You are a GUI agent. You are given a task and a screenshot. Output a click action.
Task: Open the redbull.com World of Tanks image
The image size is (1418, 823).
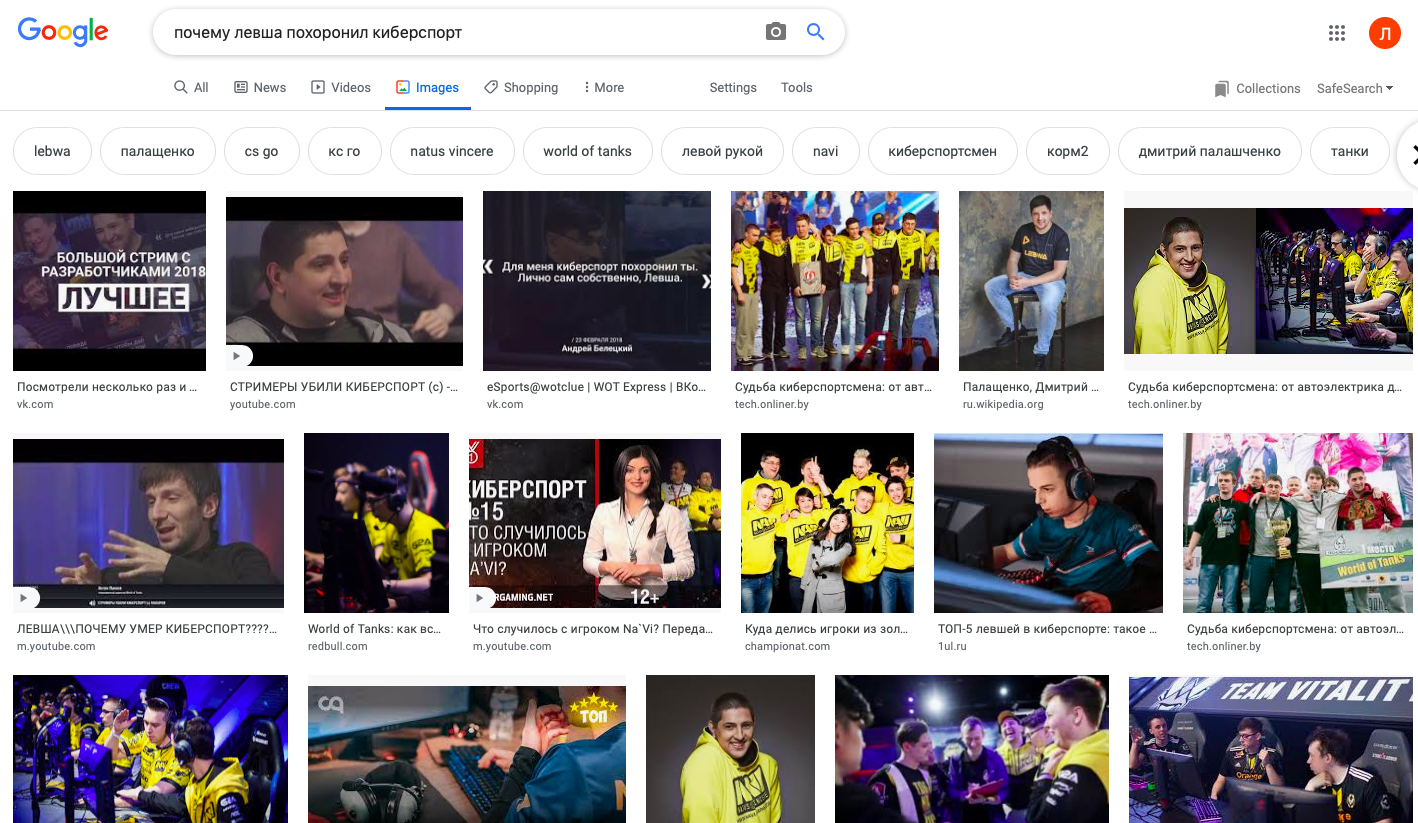[x=376, y=523]
